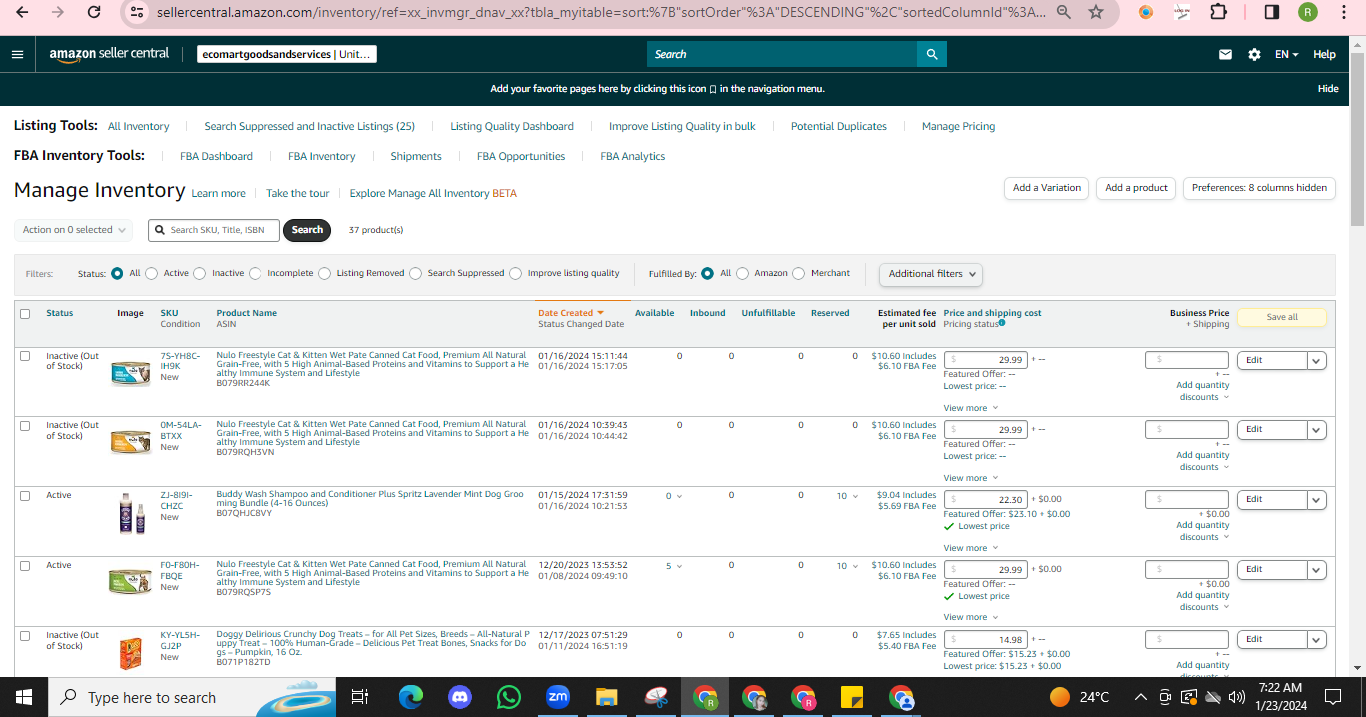
Task: Open the Windows notification center icon
Action: tap(1333, 697)
